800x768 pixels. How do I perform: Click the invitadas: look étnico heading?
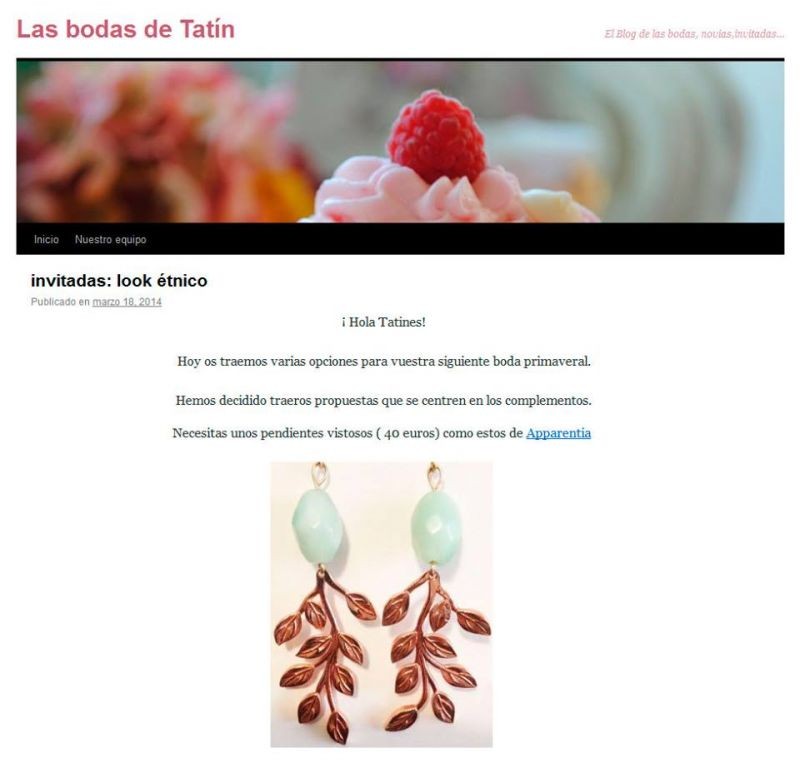pyautogui.click(x=119, y=281)
